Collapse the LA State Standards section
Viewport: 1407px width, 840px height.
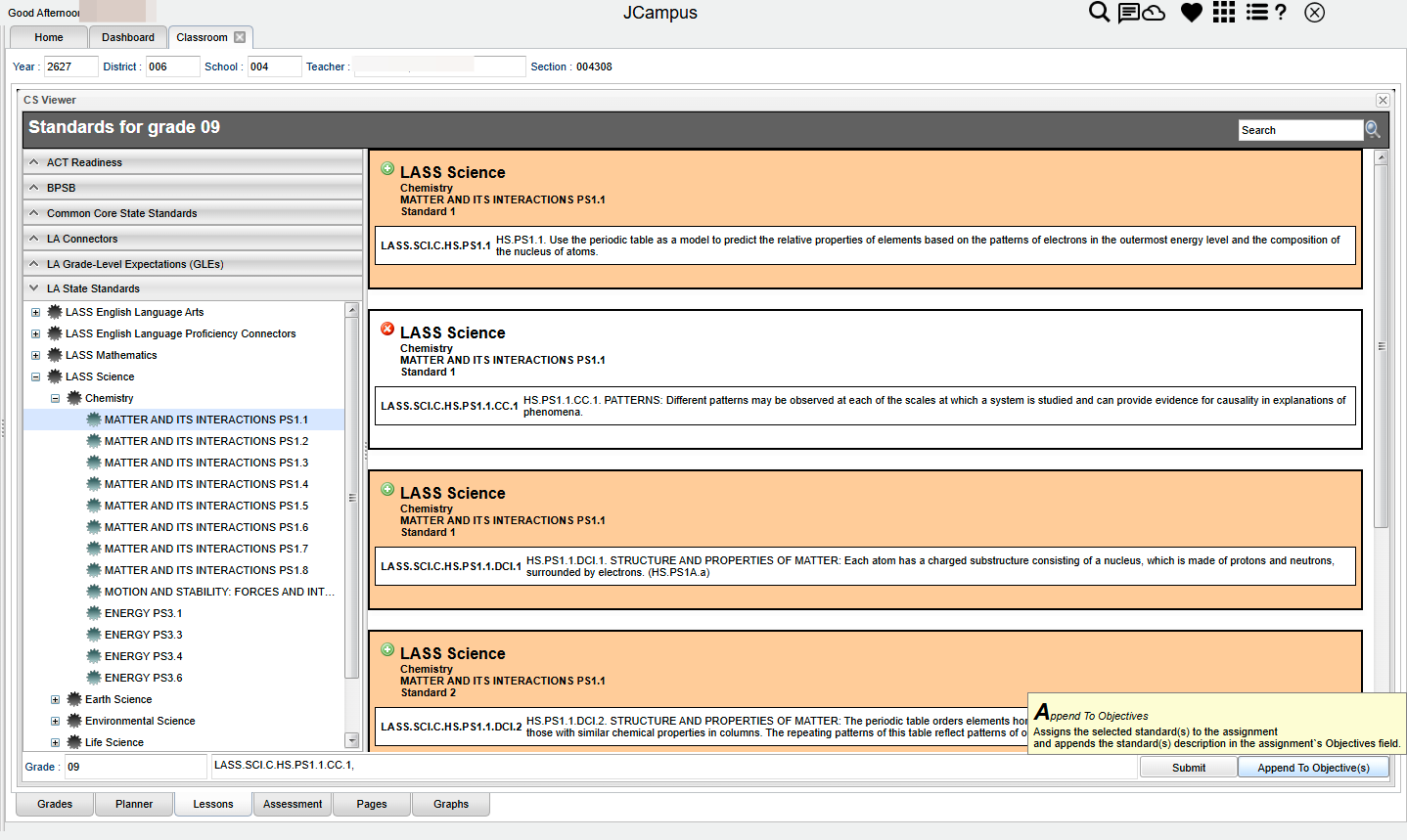193,288
